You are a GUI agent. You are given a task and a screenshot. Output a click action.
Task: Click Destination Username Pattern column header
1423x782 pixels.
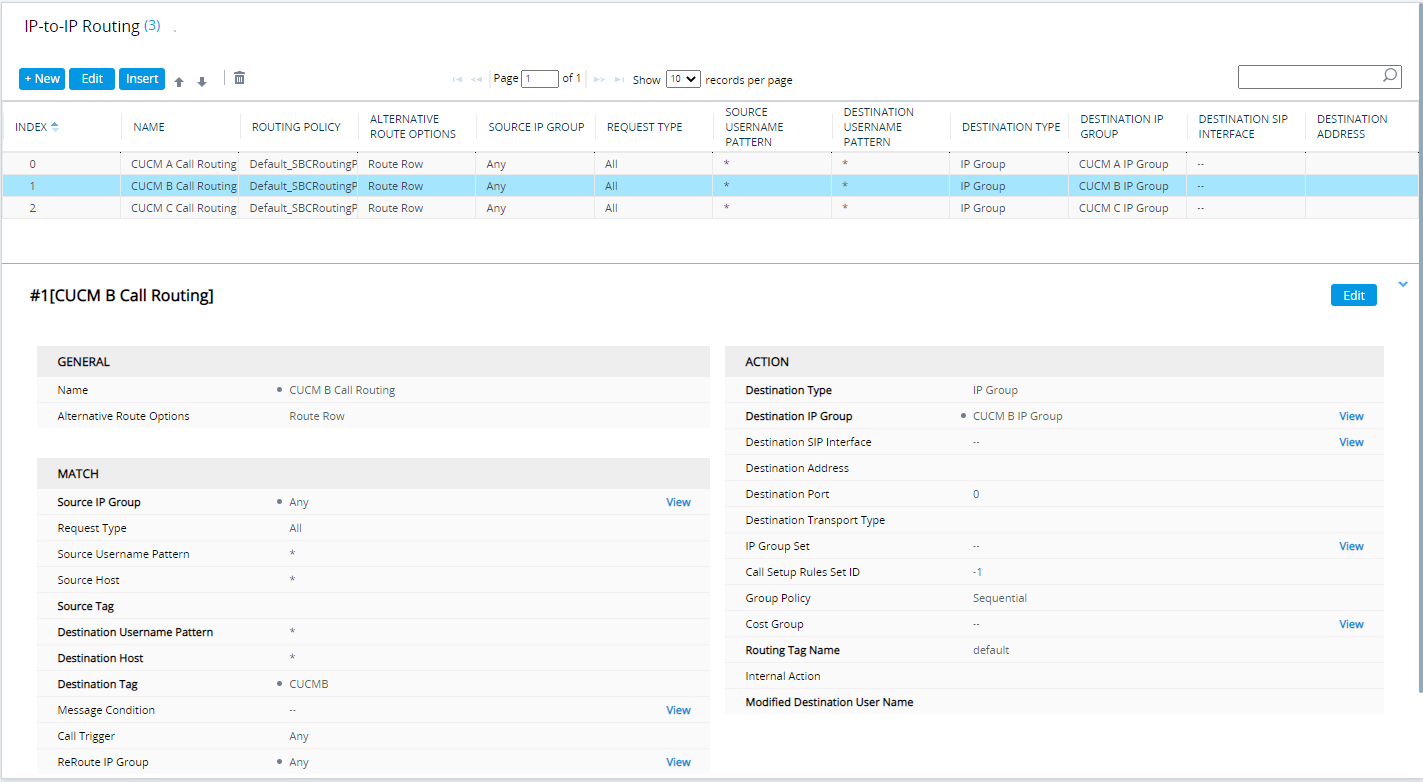[x=878, y=126]
